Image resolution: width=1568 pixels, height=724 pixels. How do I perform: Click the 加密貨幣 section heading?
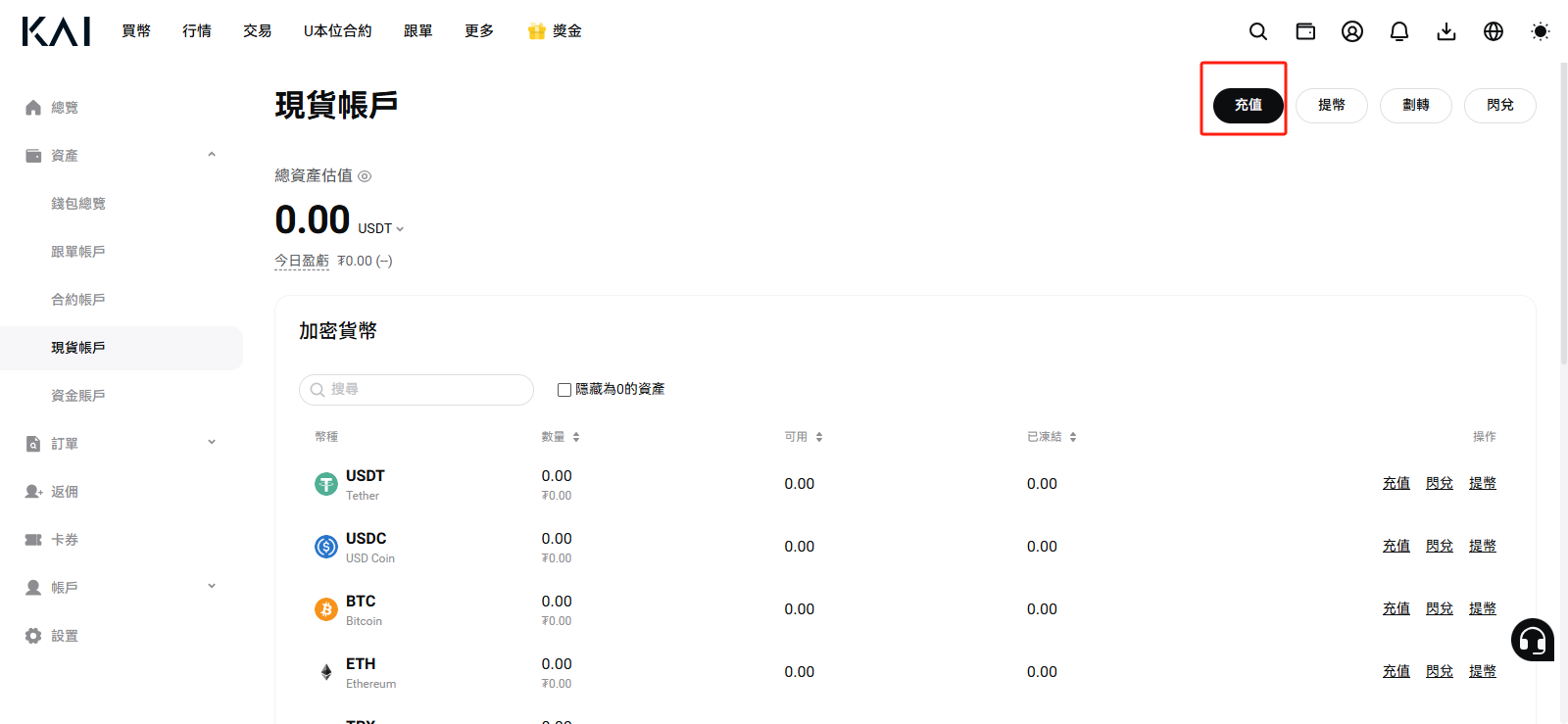338,331
